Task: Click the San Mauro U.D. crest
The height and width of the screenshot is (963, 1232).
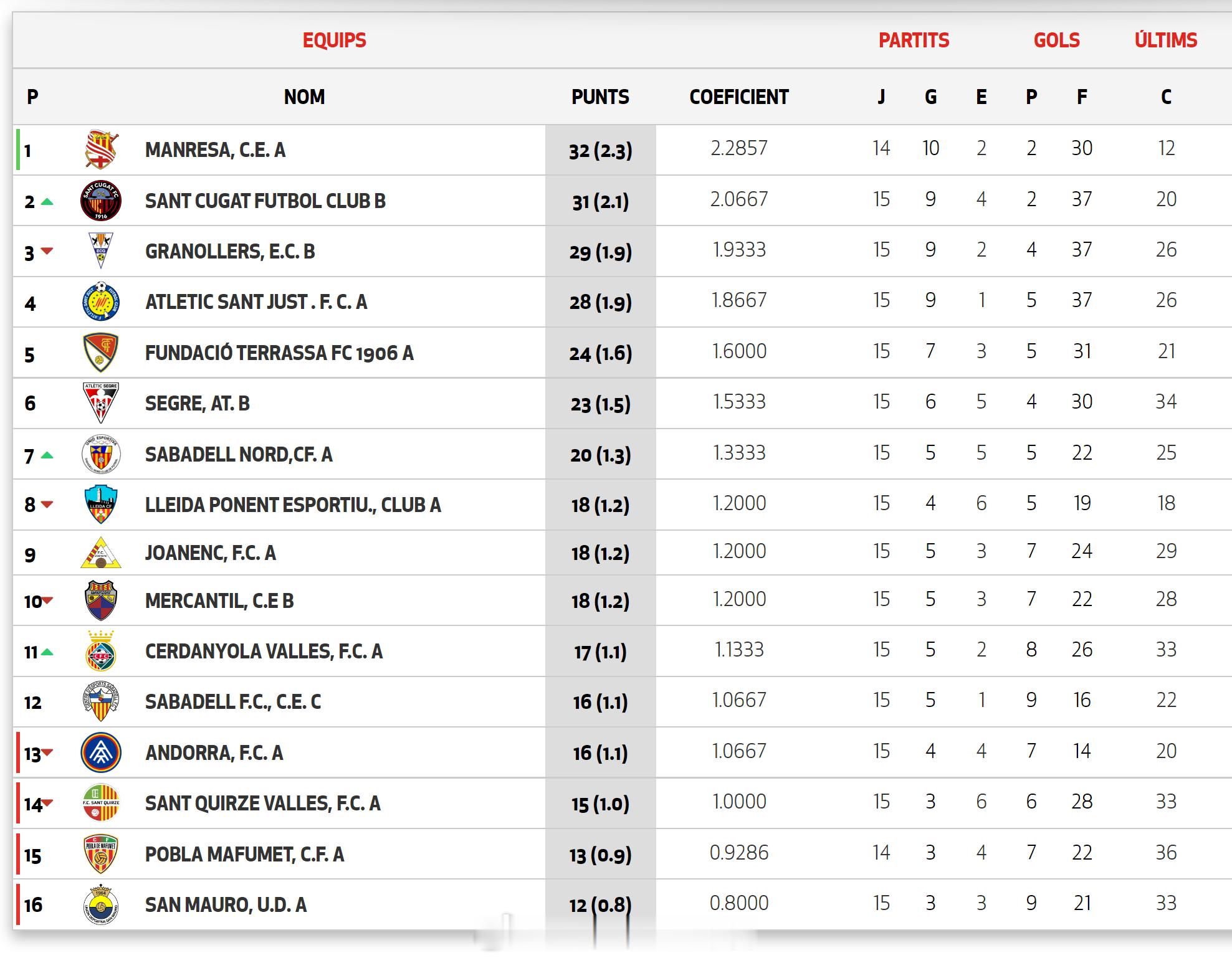Action: click(101, 904)
